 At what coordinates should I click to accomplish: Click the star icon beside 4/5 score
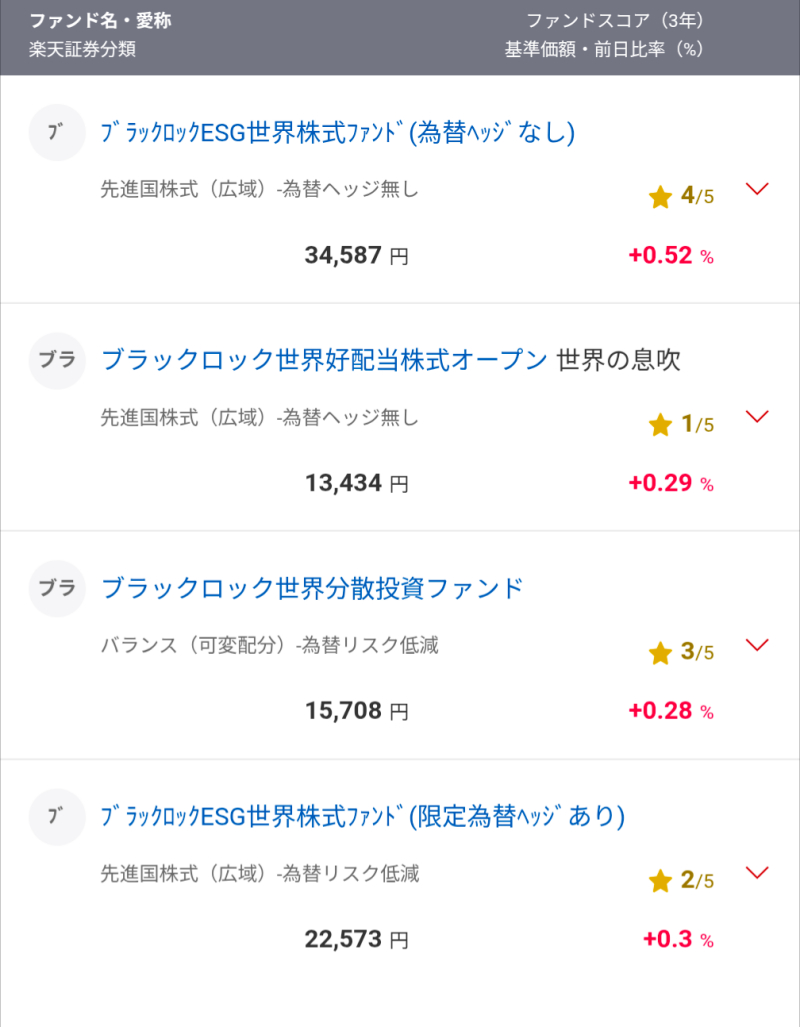[660, 196]
